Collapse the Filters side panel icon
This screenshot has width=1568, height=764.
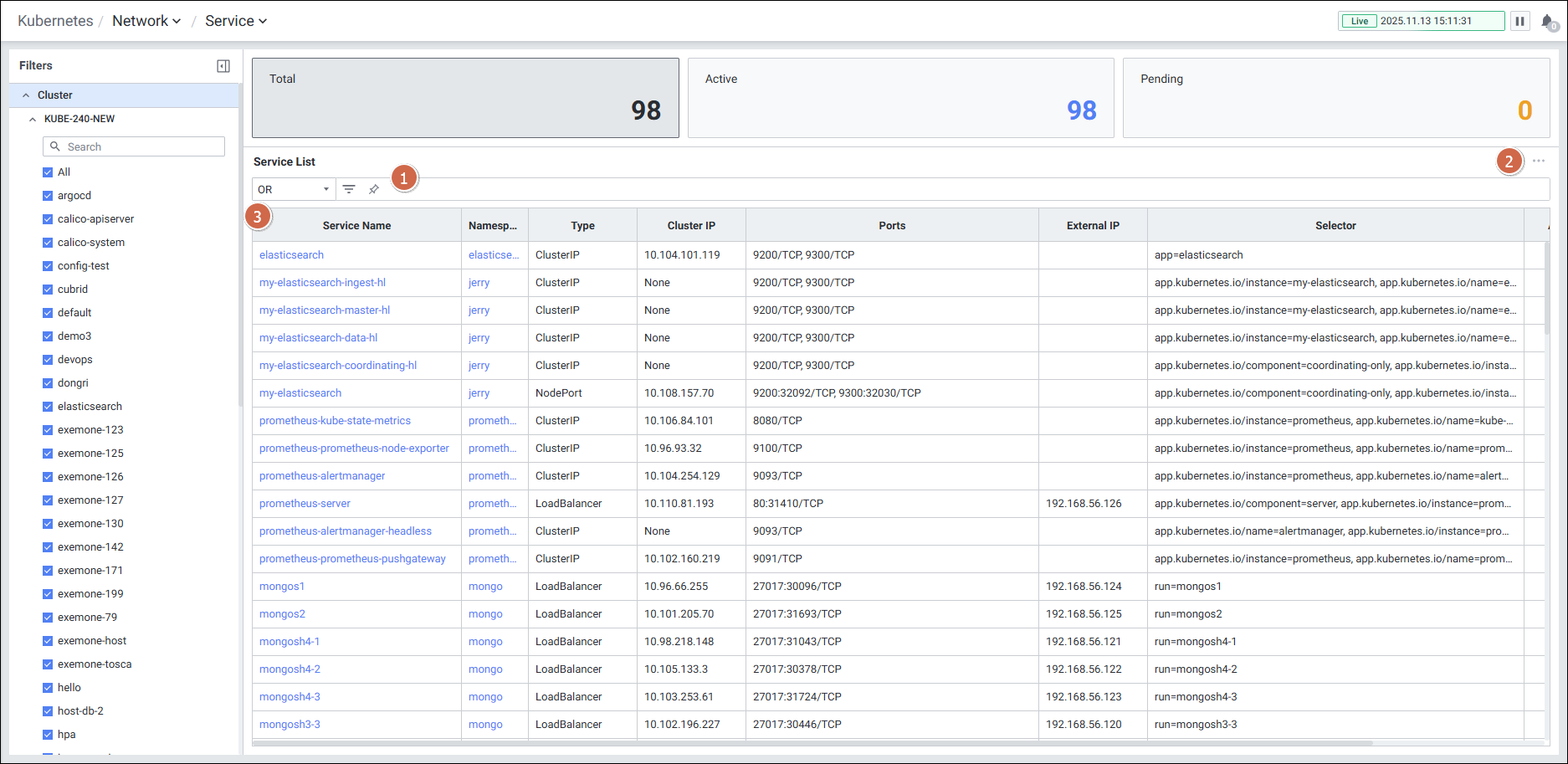point(223,66)
